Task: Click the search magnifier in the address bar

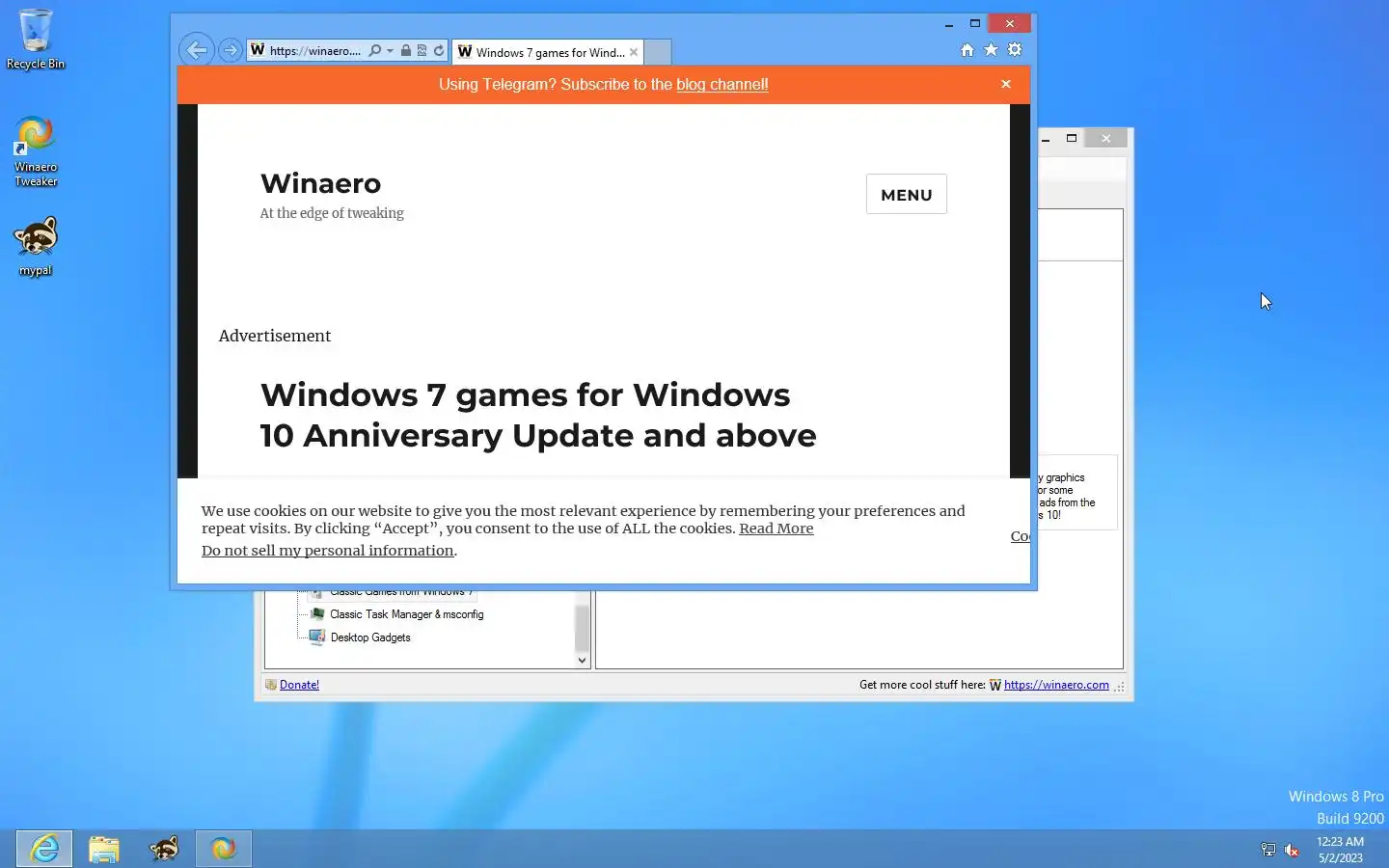Action: 375,50
